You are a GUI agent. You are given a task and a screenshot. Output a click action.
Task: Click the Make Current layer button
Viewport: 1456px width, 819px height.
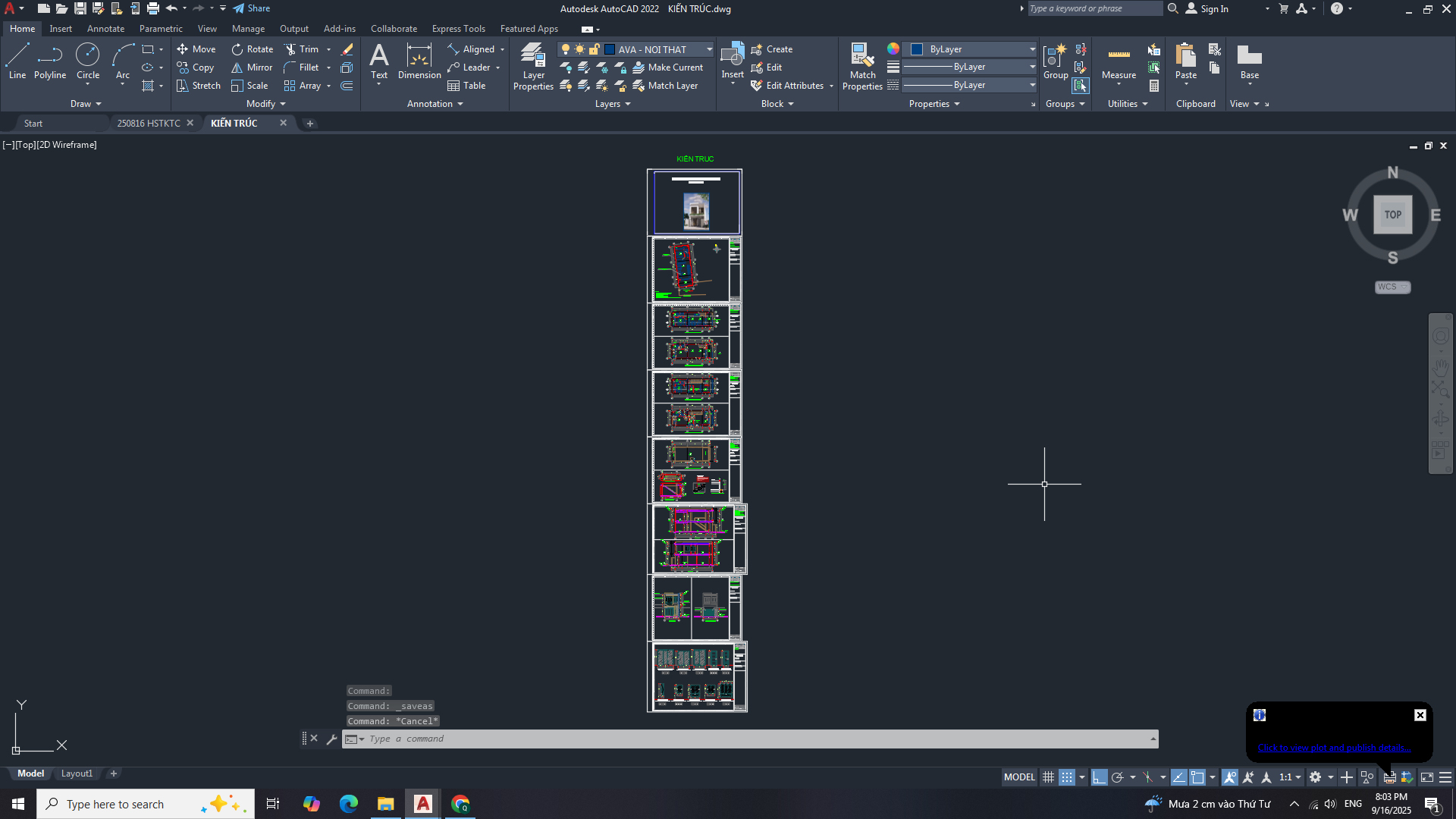(x=668, y=67)
